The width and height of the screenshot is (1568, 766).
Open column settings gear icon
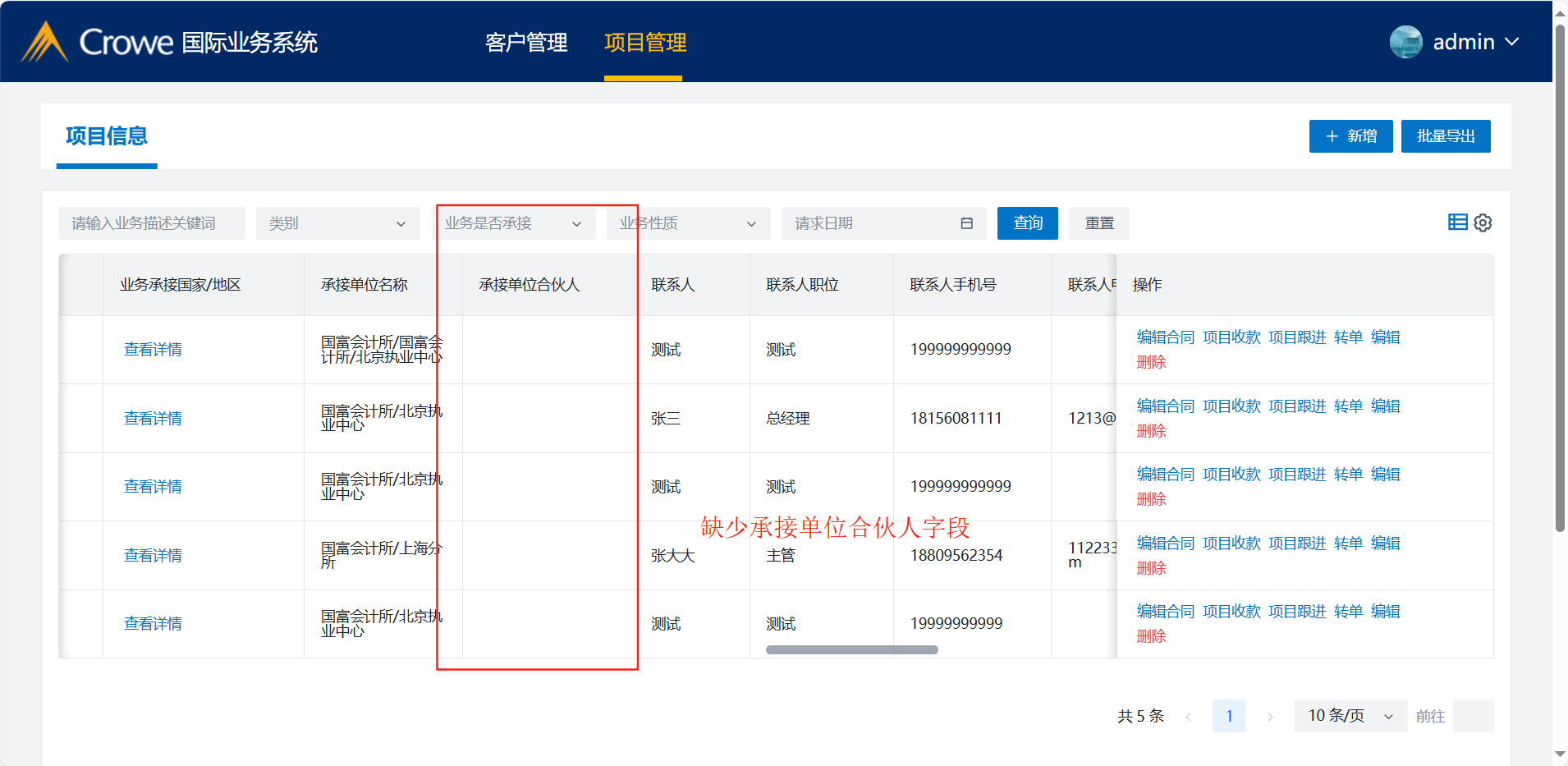tap(1483, 222)
